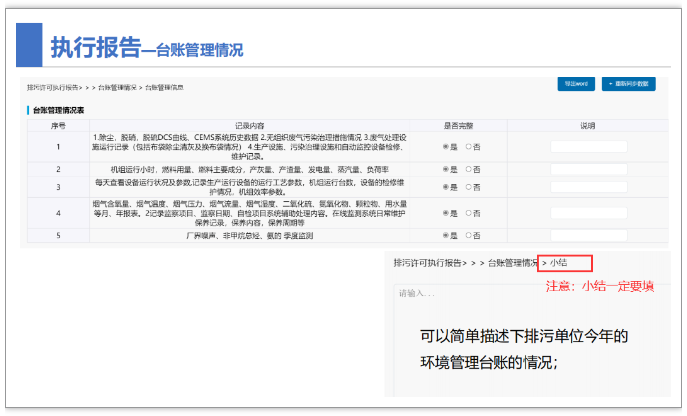
Task: Click the 是否完整 column header
Action: 458,126
